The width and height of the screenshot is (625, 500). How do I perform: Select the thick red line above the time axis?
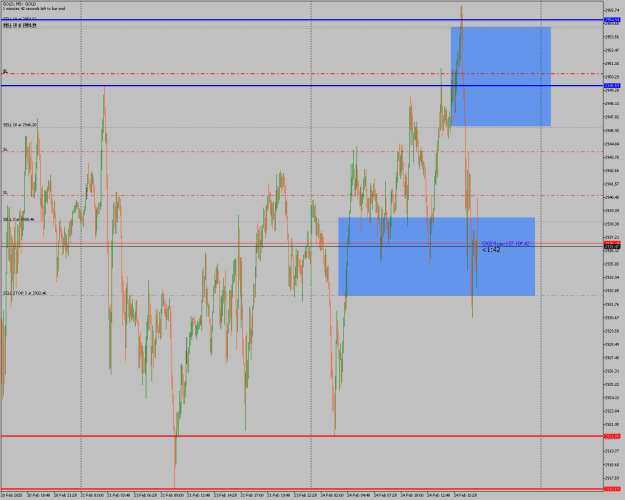pos(302,489)
